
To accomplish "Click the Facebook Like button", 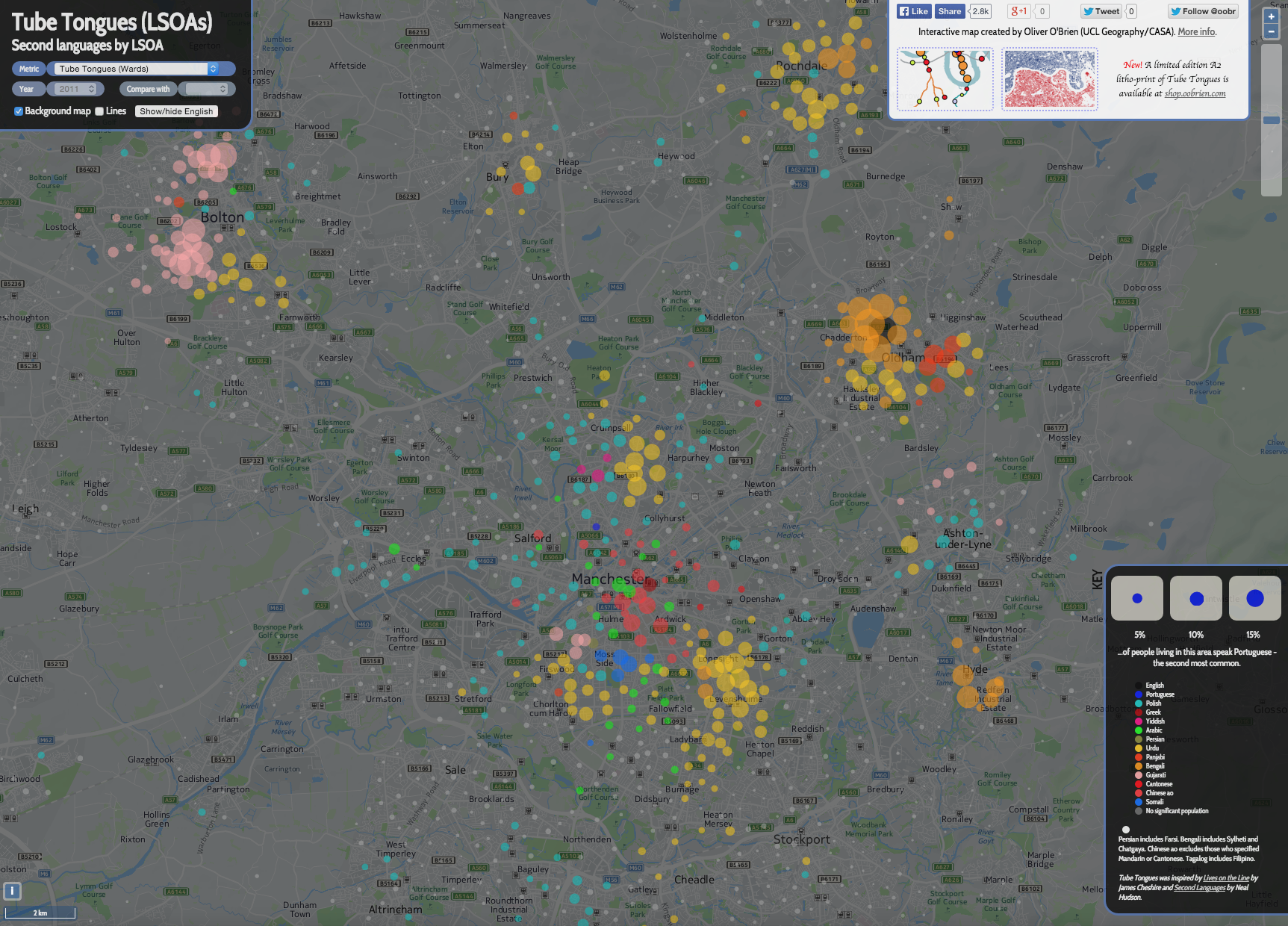I will [x=914, y=11].
